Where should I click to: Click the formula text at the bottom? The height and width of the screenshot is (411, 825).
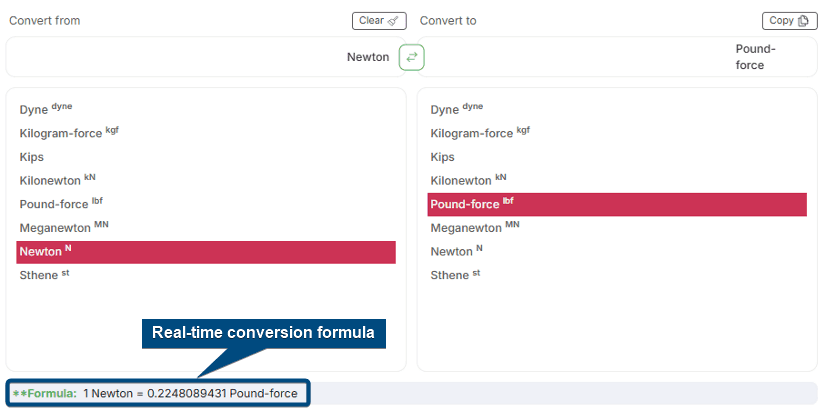190,394
